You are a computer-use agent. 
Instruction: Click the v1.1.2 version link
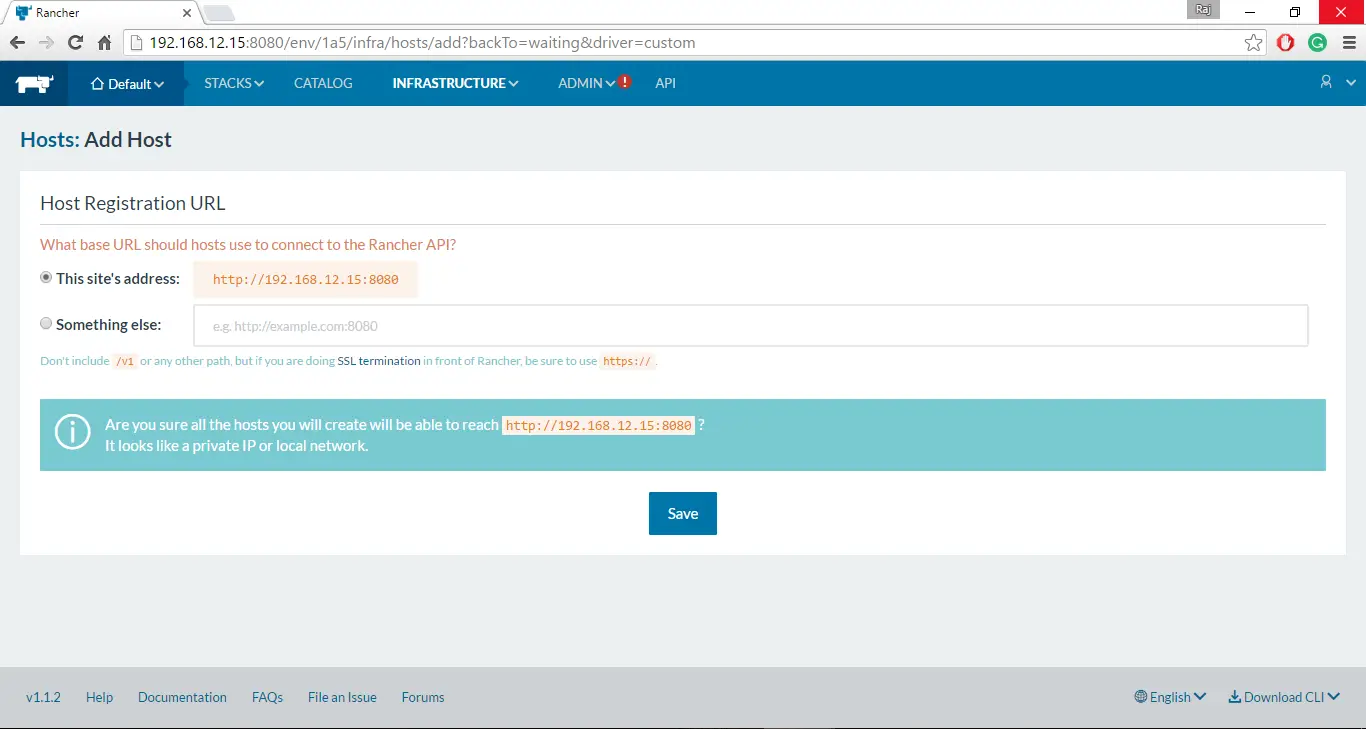[x=43, y=697]
